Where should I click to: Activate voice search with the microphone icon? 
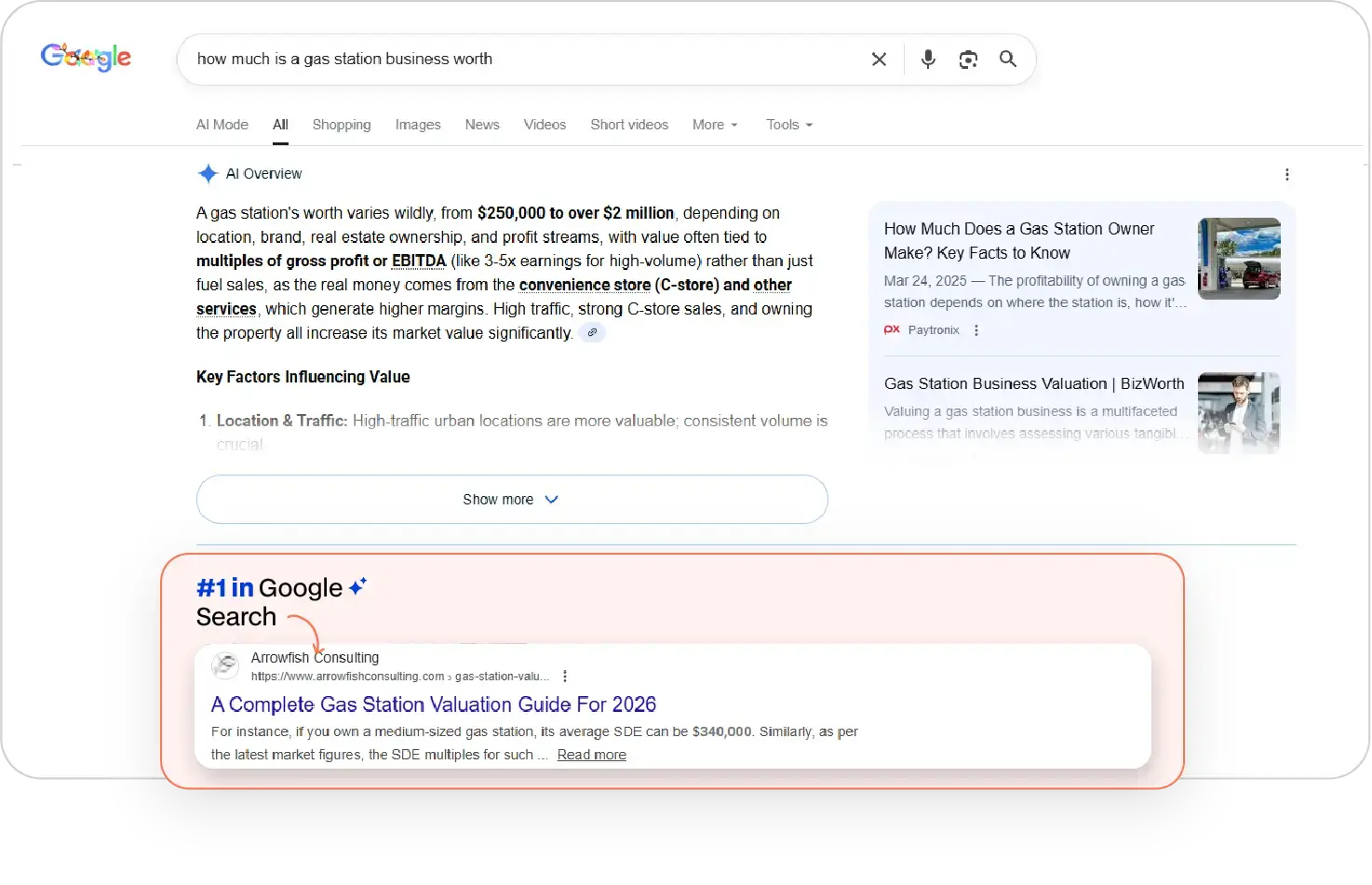[x=927, y=59]
